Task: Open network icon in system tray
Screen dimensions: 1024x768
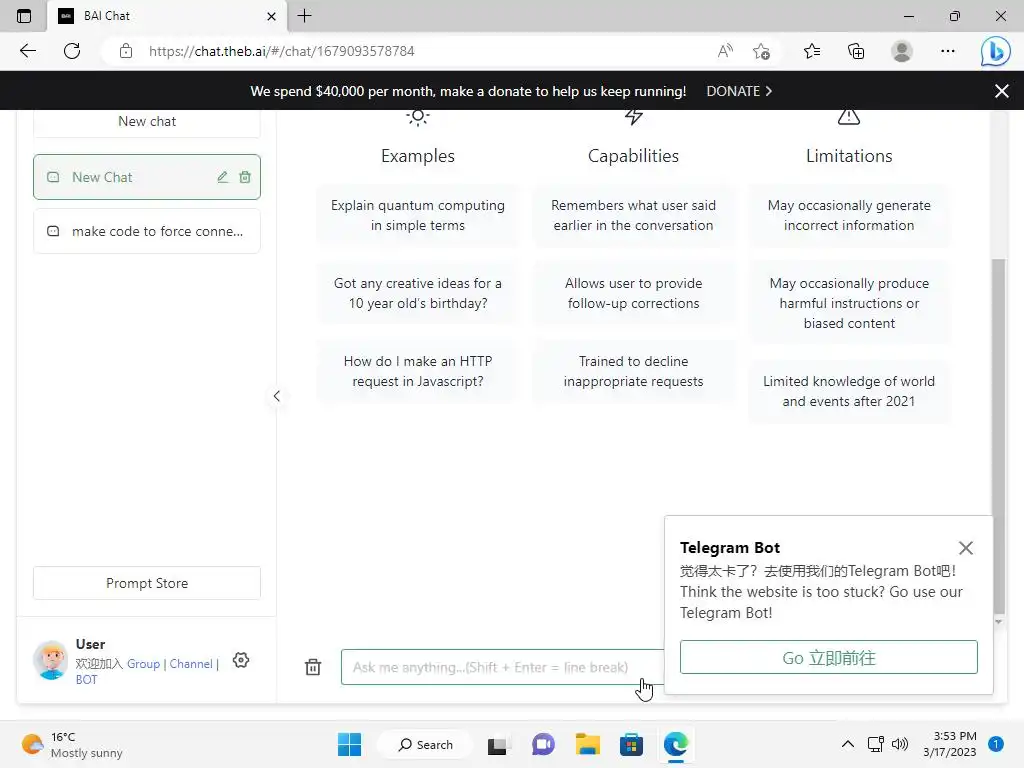Action: pos(876,744)
